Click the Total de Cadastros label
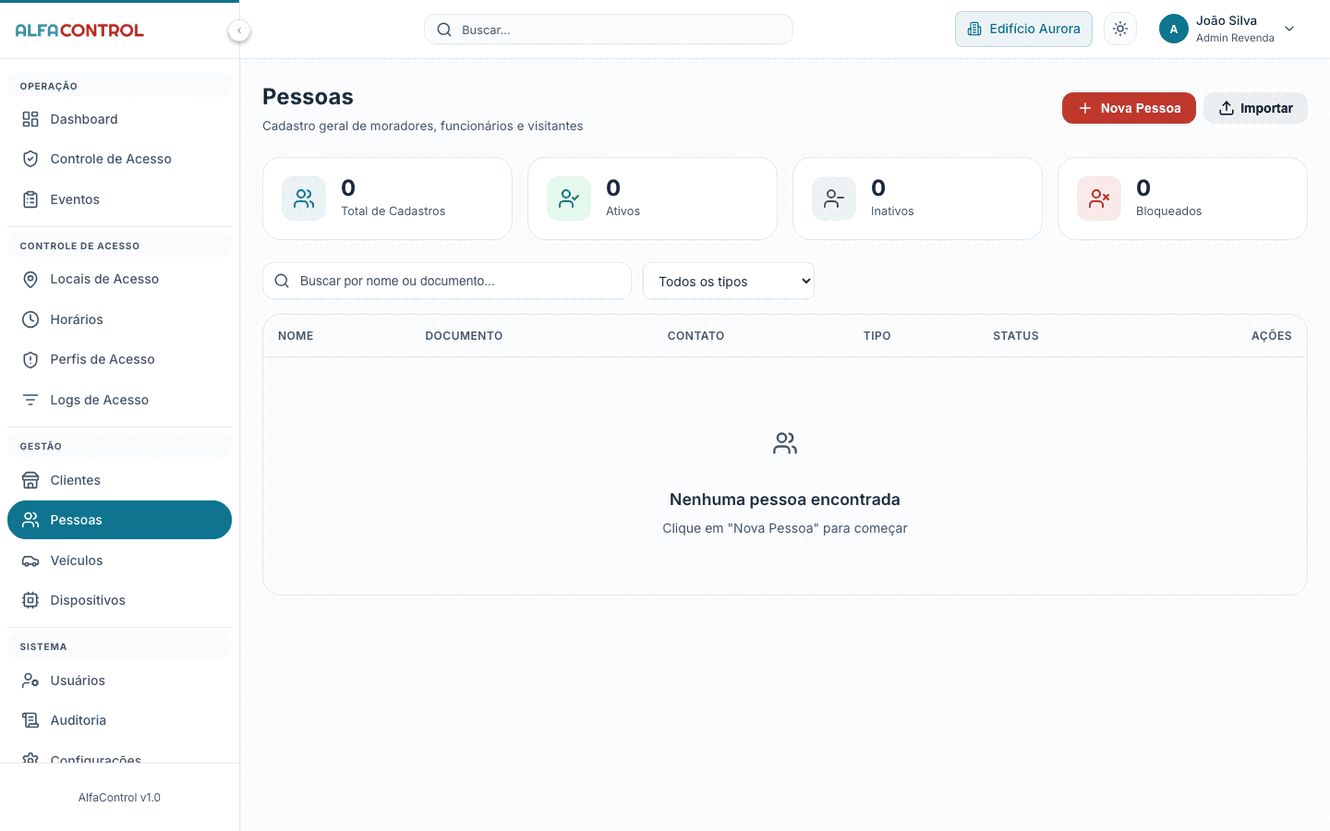The width and height of the screenshot is (1330, 831). (393, 211)
